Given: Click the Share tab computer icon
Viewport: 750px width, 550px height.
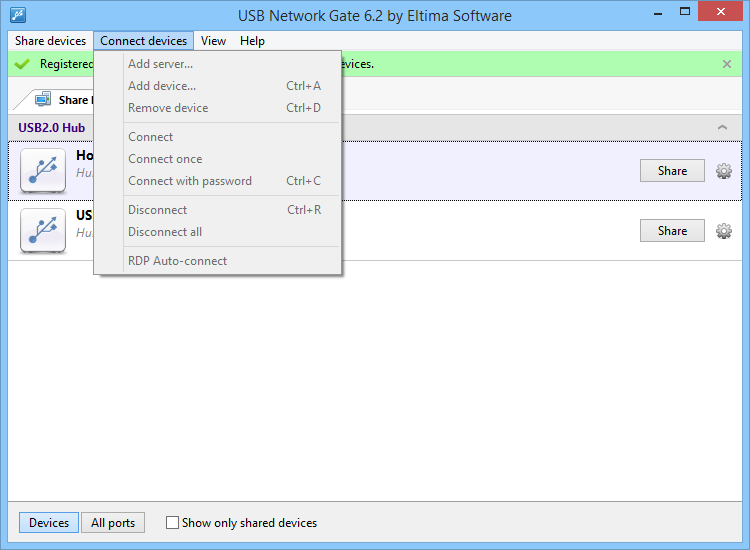Looking at the screenshot, I should [43, 99].
